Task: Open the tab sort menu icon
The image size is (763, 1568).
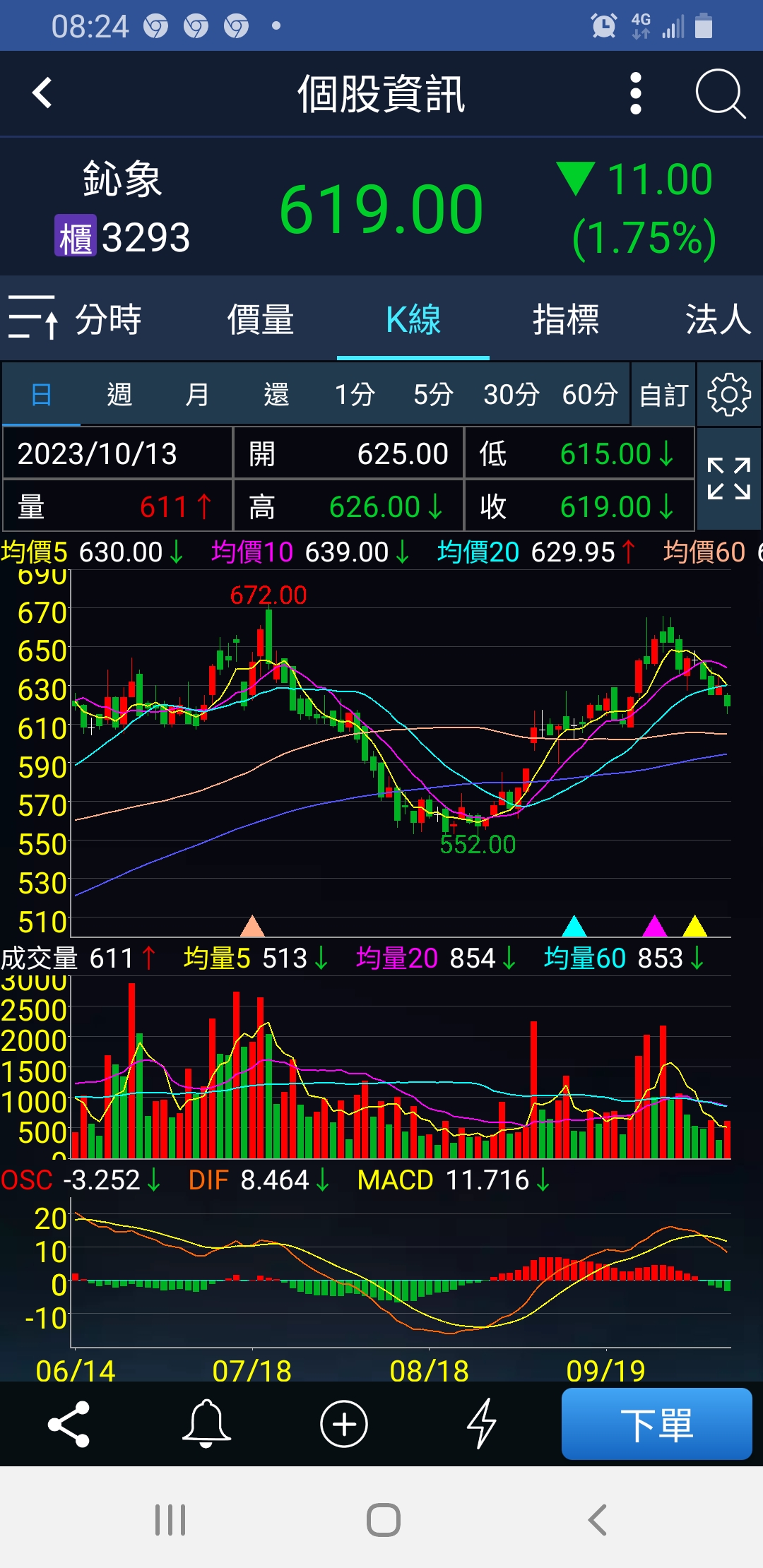Action: coord(32,319)
